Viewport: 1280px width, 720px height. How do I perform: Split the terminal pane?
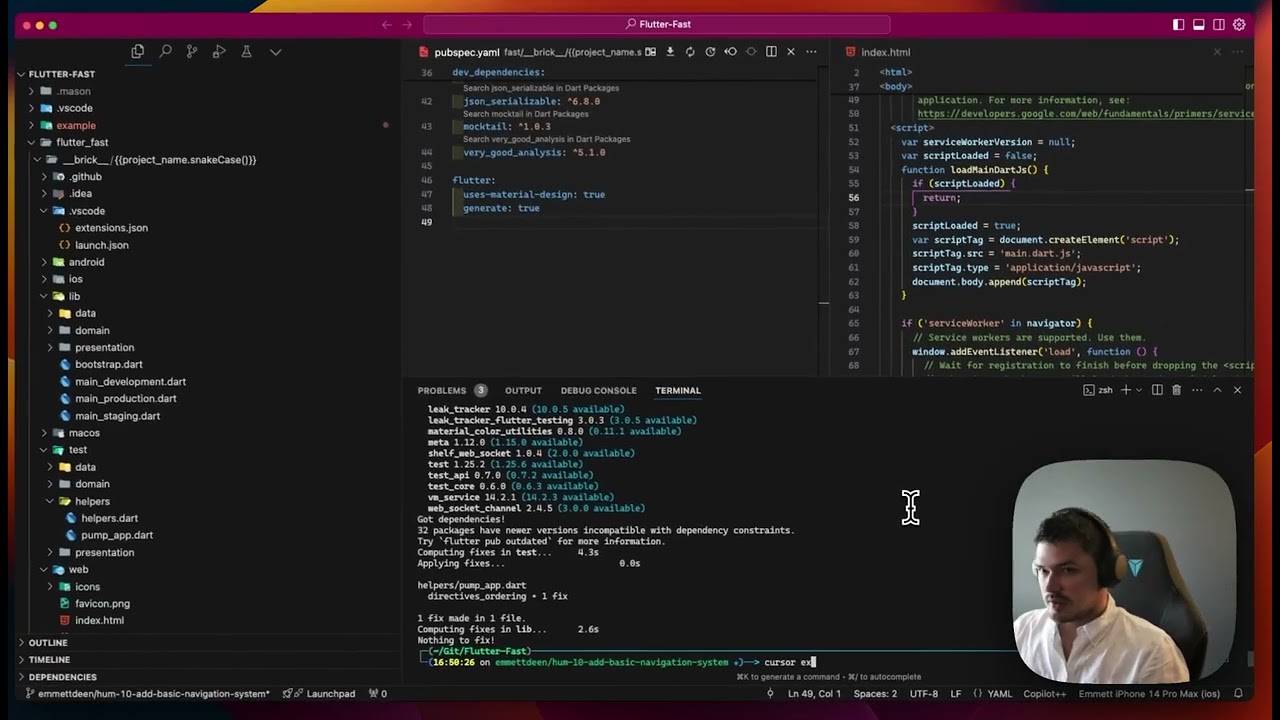click(x=1157, y=390)
